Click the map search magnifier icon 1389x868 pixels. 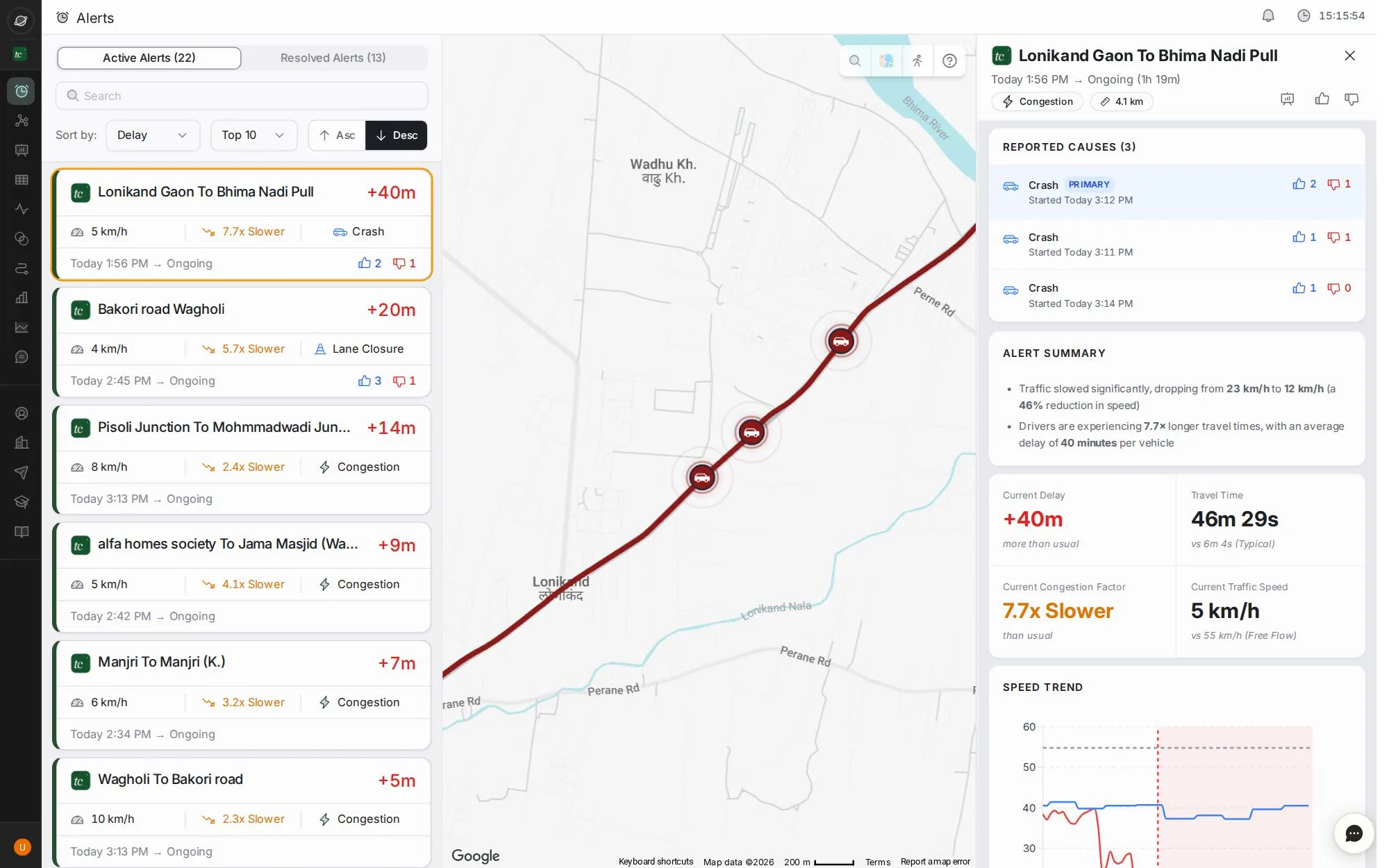855,61
